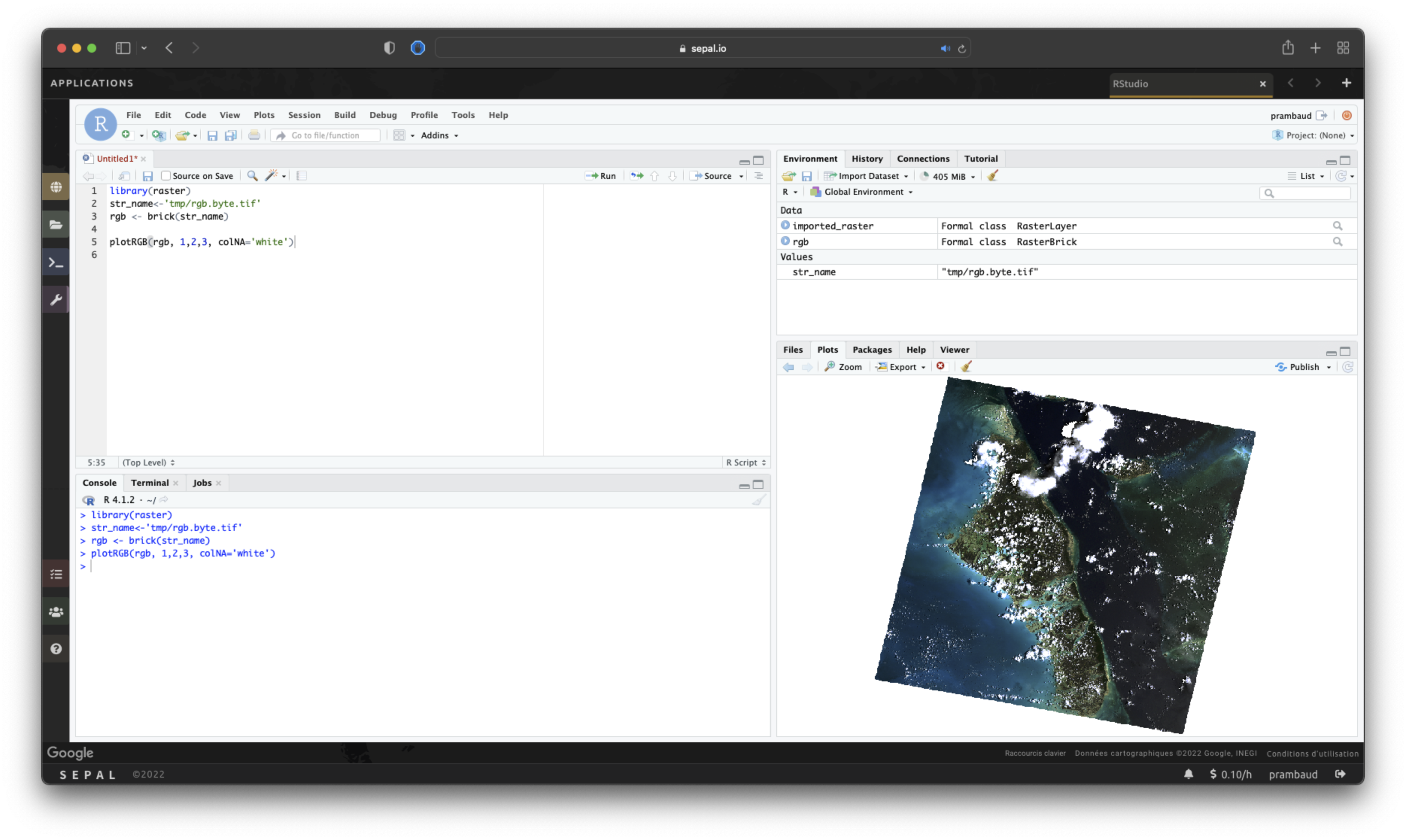This screenshot has height=840, width=1406.
Task: Clear environment objects with broom icon
Action: coord(992,176)
